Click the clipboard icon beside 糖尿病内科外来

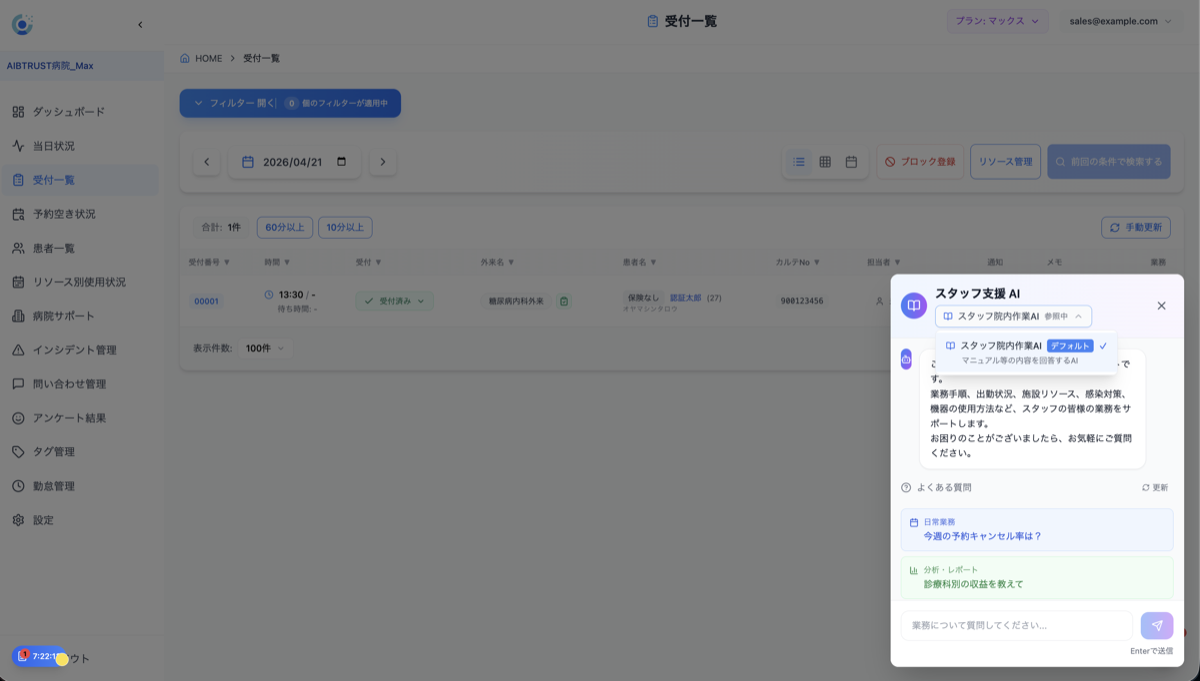coord(564,301)
